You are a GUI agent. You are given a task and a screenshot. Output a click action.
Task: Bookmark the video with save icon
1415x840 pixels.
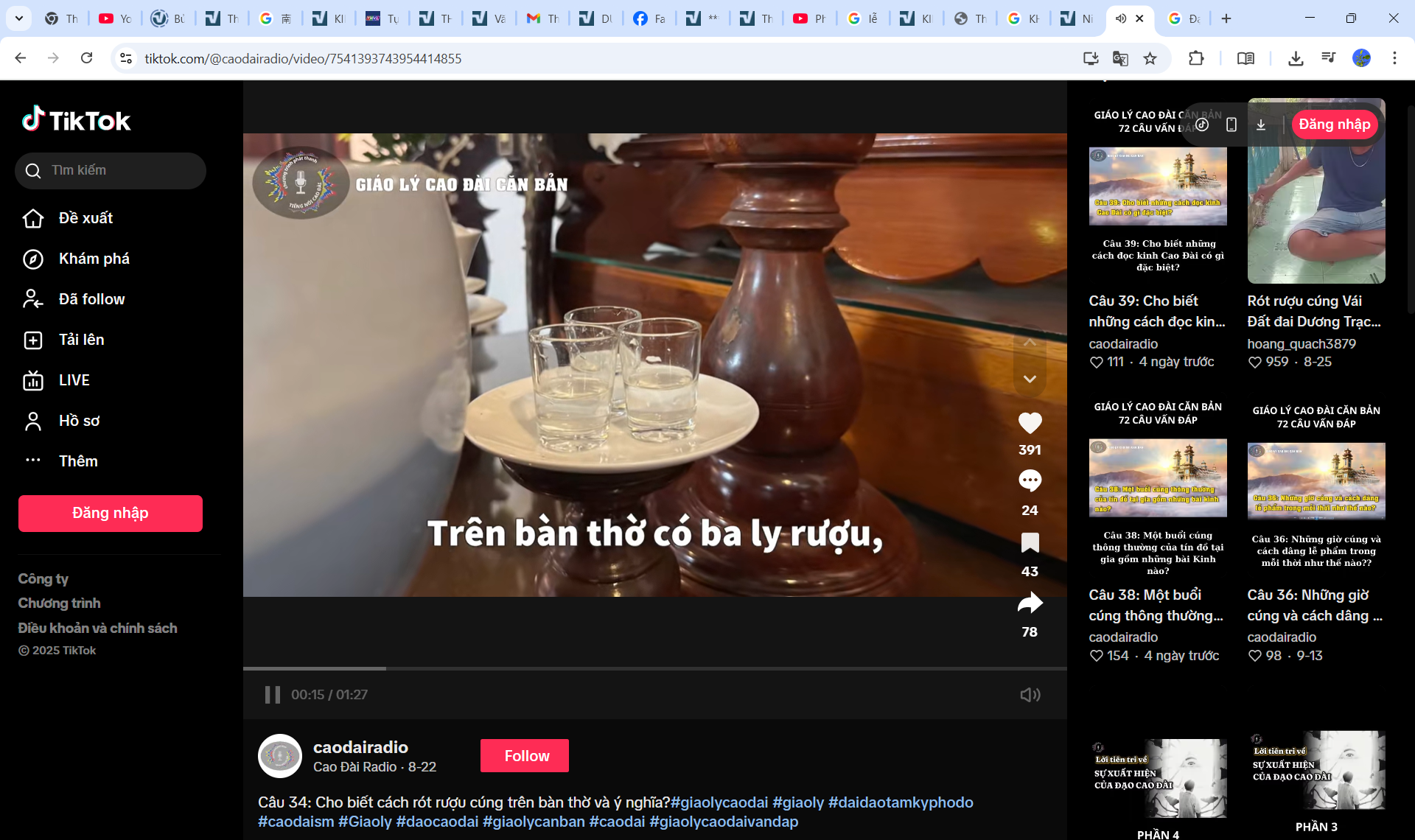(x=1030, y=543)
